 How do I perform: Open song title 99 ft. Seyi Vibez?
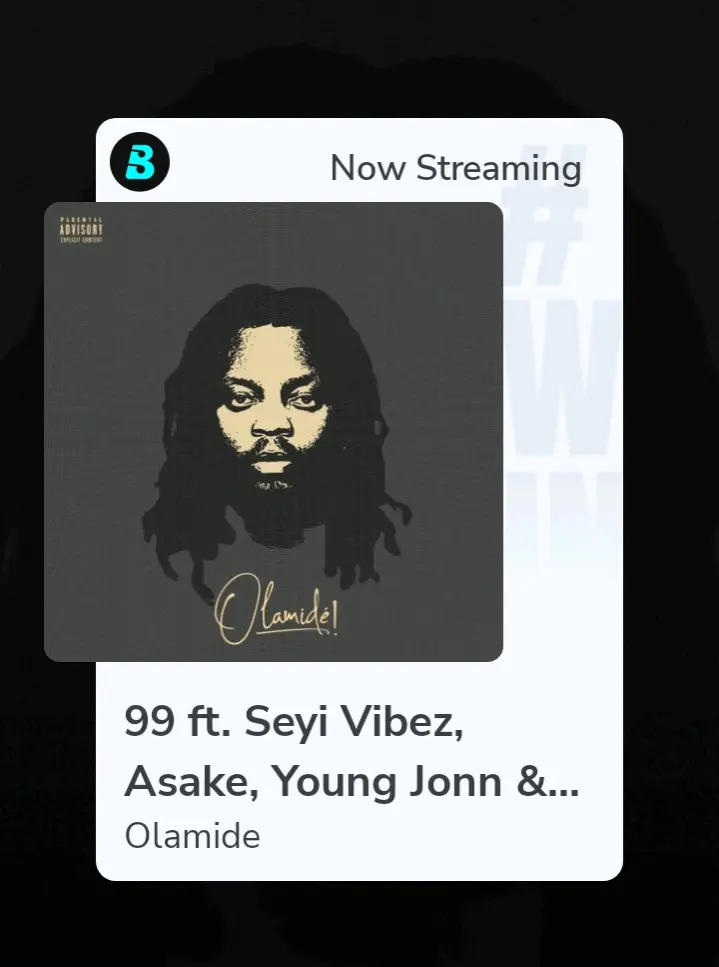352,751
